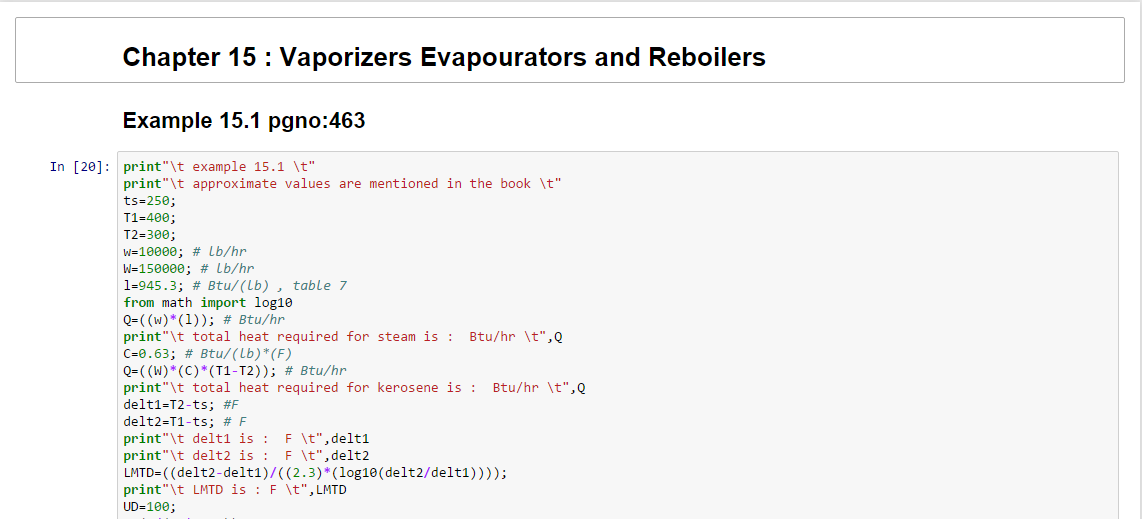Click the W=150000 lb/hr line

click(189, 268)
